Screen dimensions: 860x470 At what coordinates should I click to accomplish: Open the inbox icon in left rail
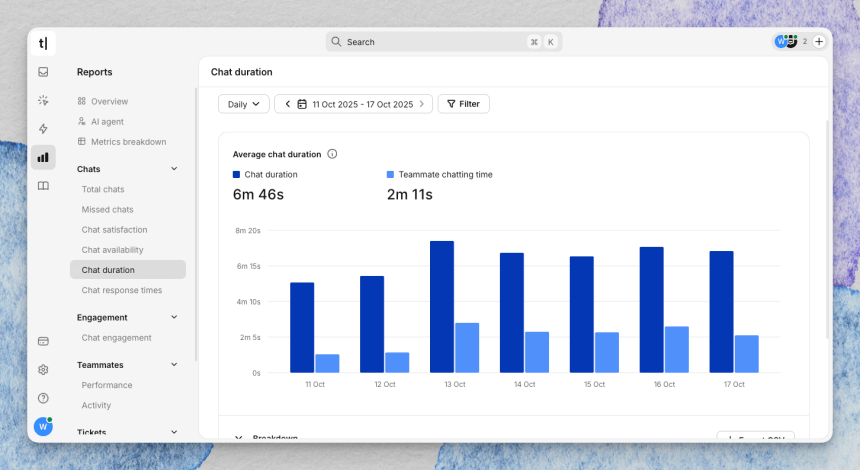(x=43, y=72)
